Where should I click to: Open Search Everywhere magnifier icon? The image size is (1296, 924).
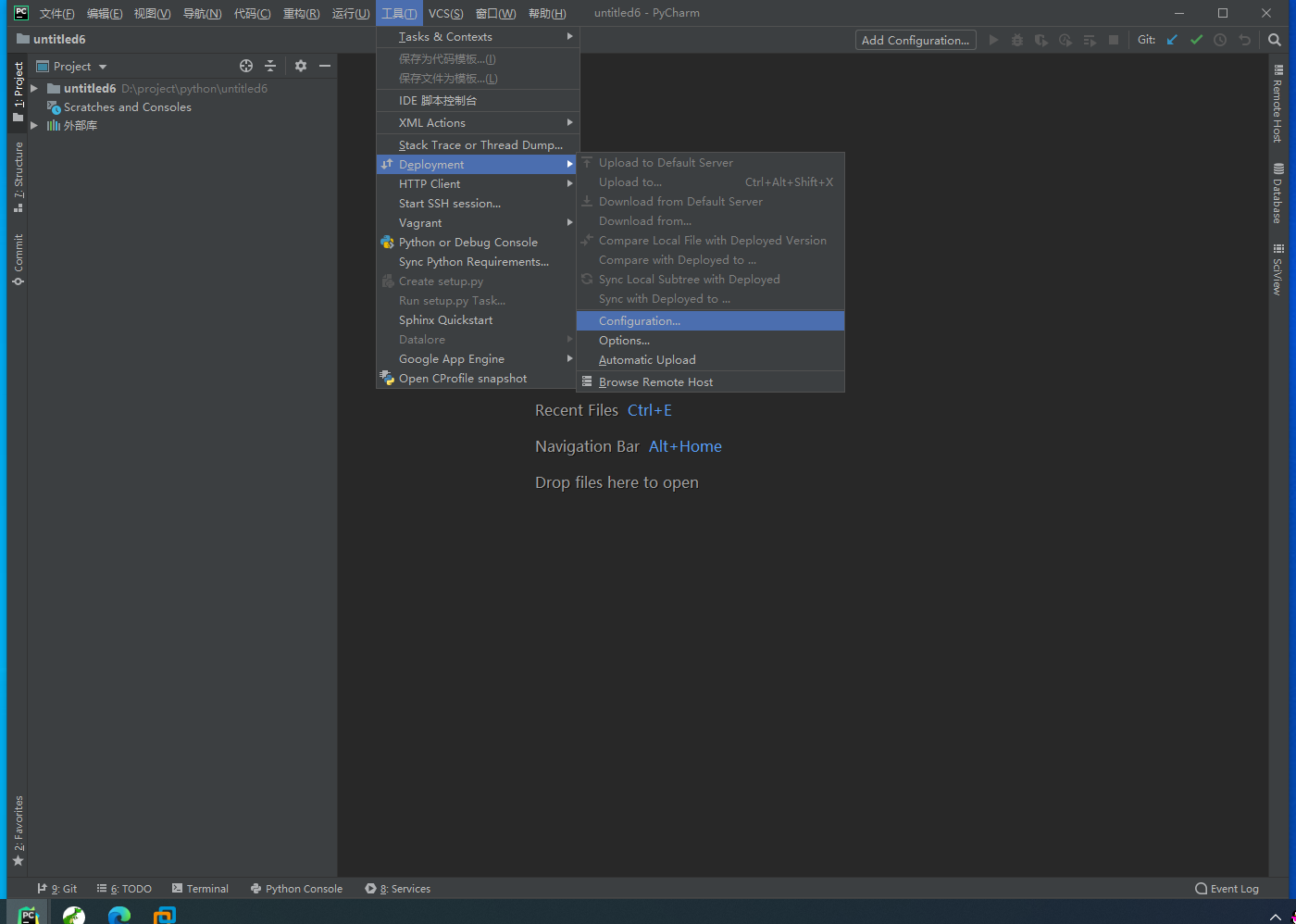pos(1275,40)
